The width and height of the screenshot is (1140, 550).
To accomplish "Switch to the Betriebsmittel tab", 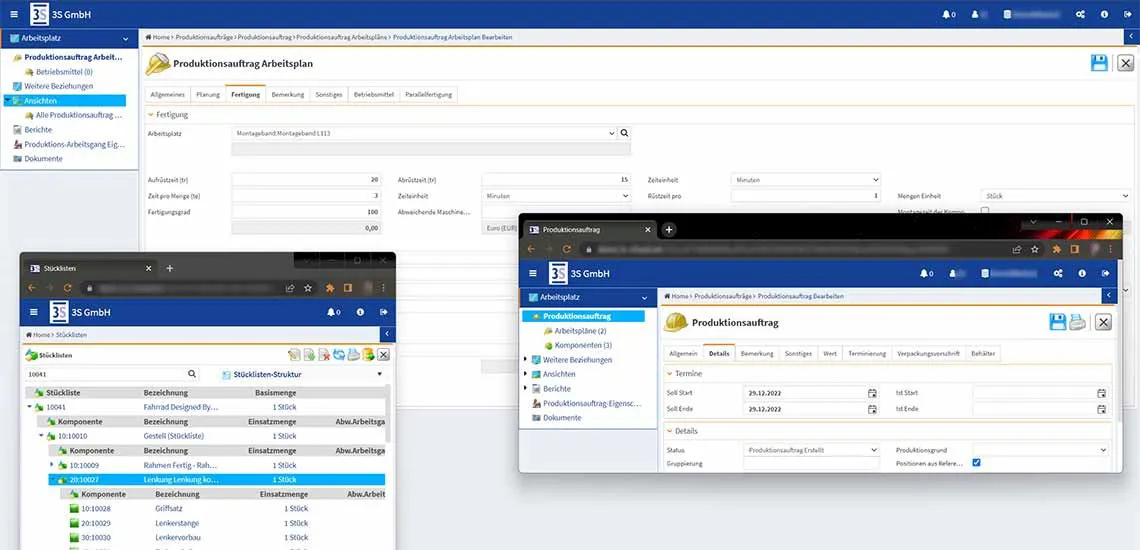I will pos(372,95).
